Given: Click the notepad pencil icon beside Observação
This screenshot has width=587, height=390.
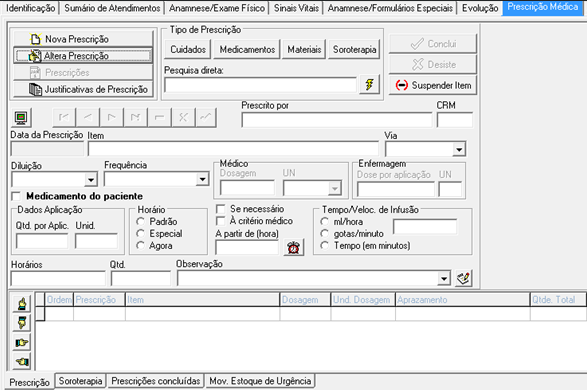Looking at the screenshot, I should click(x=463, y=278).
